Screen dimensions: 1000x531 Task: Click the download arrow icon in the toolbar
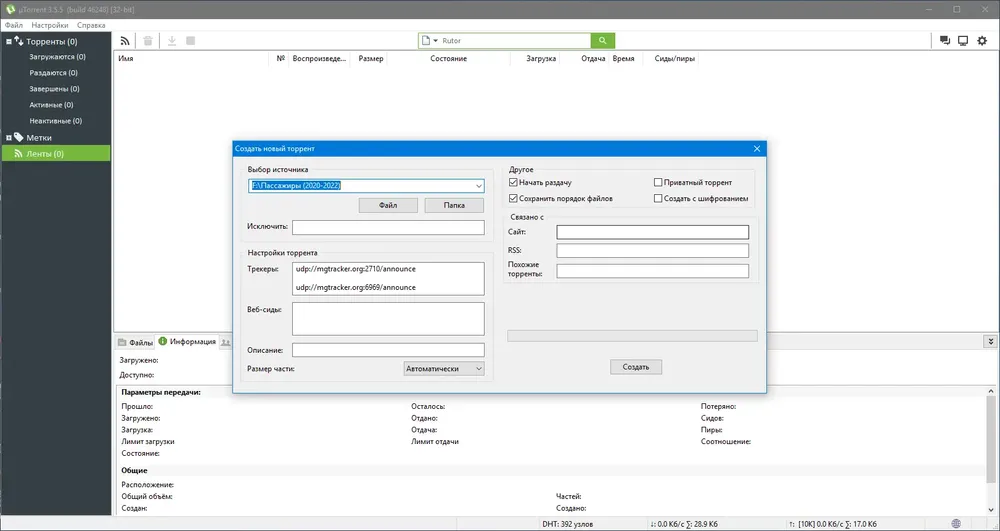click(172, 41)
